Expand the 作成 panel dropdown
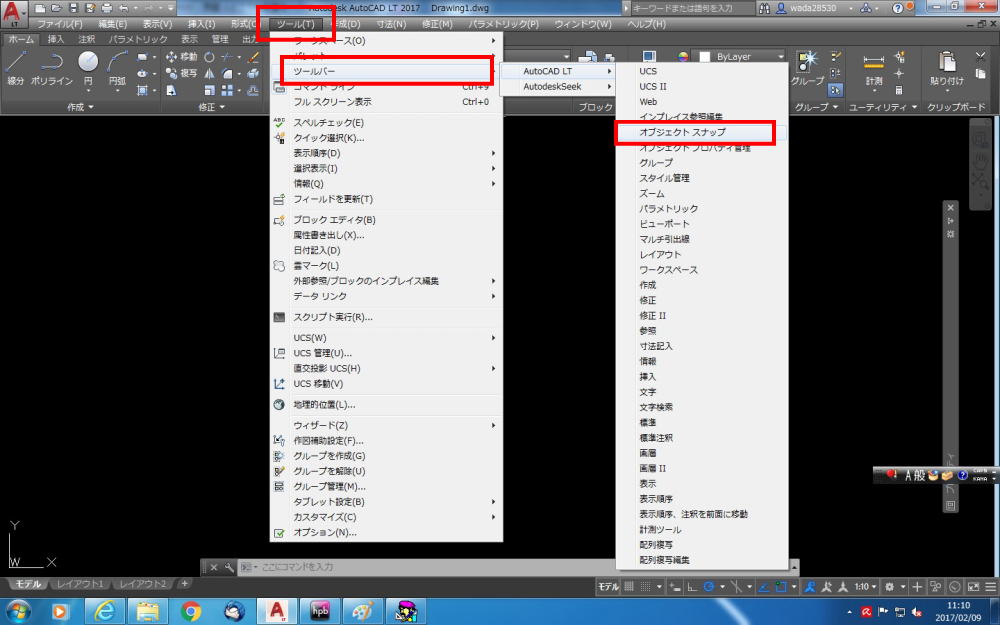Screen dimensions: 1000x625 click(80, 107)
